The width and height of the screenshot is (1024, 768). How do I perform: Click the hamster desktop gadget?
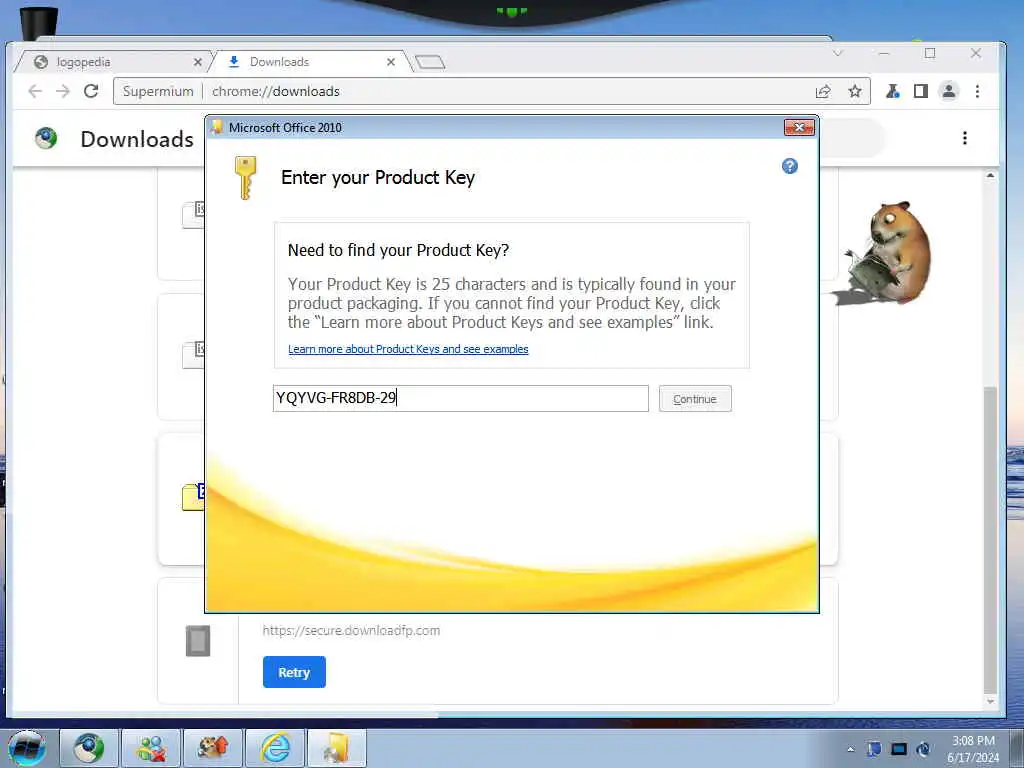click(x=885, y=253)
